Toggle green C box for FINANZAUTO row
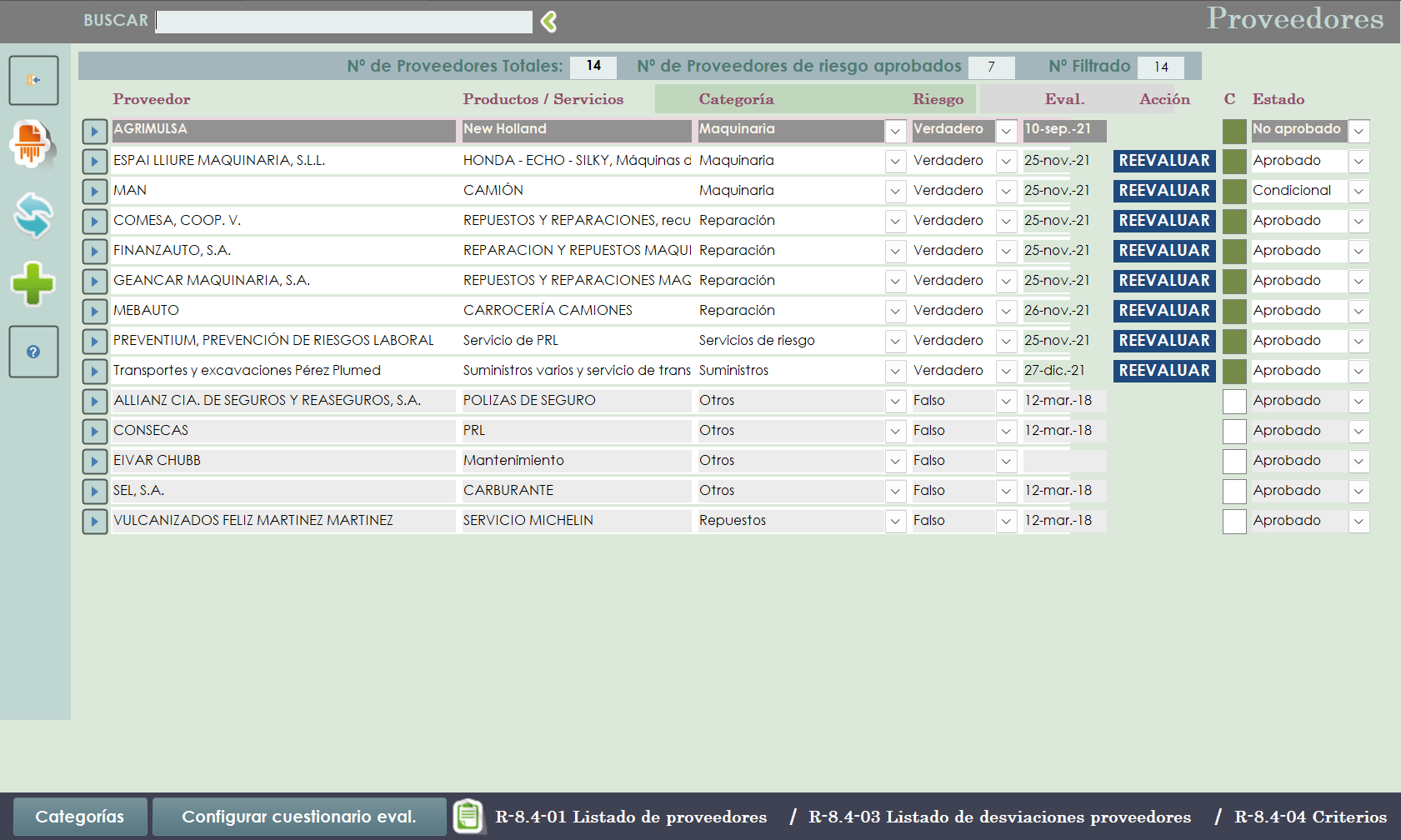 pos(1234,251)
